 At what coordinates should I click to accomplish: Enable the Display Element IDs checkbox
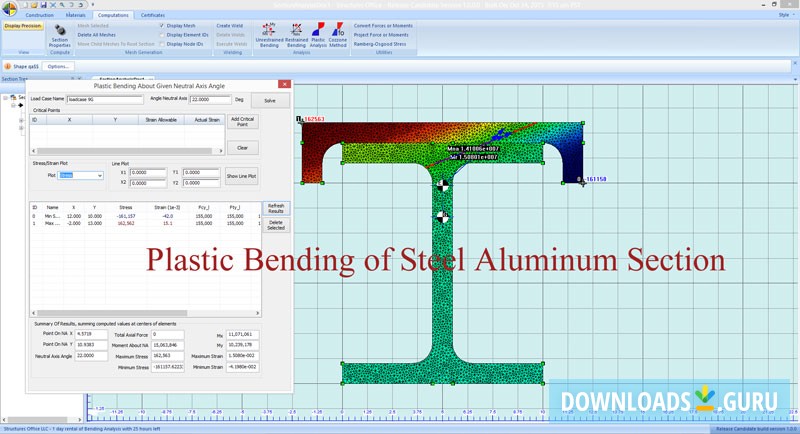pos(162,35)
